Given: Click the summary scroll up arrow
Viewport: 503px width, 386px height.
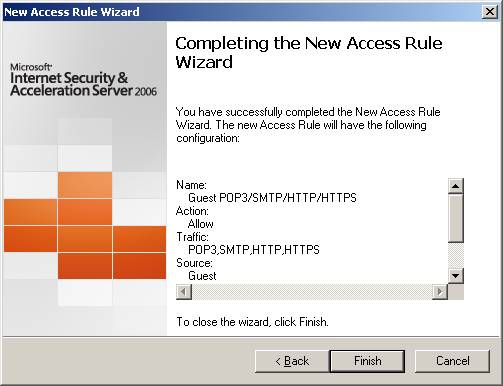Looking at the screenshot, I should tap(456, 186).
